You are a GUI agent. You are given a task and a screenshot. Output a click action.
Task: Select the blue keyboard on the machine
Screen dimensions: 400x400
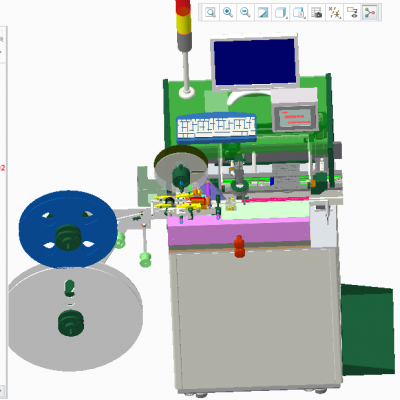[x=216, y=128]
